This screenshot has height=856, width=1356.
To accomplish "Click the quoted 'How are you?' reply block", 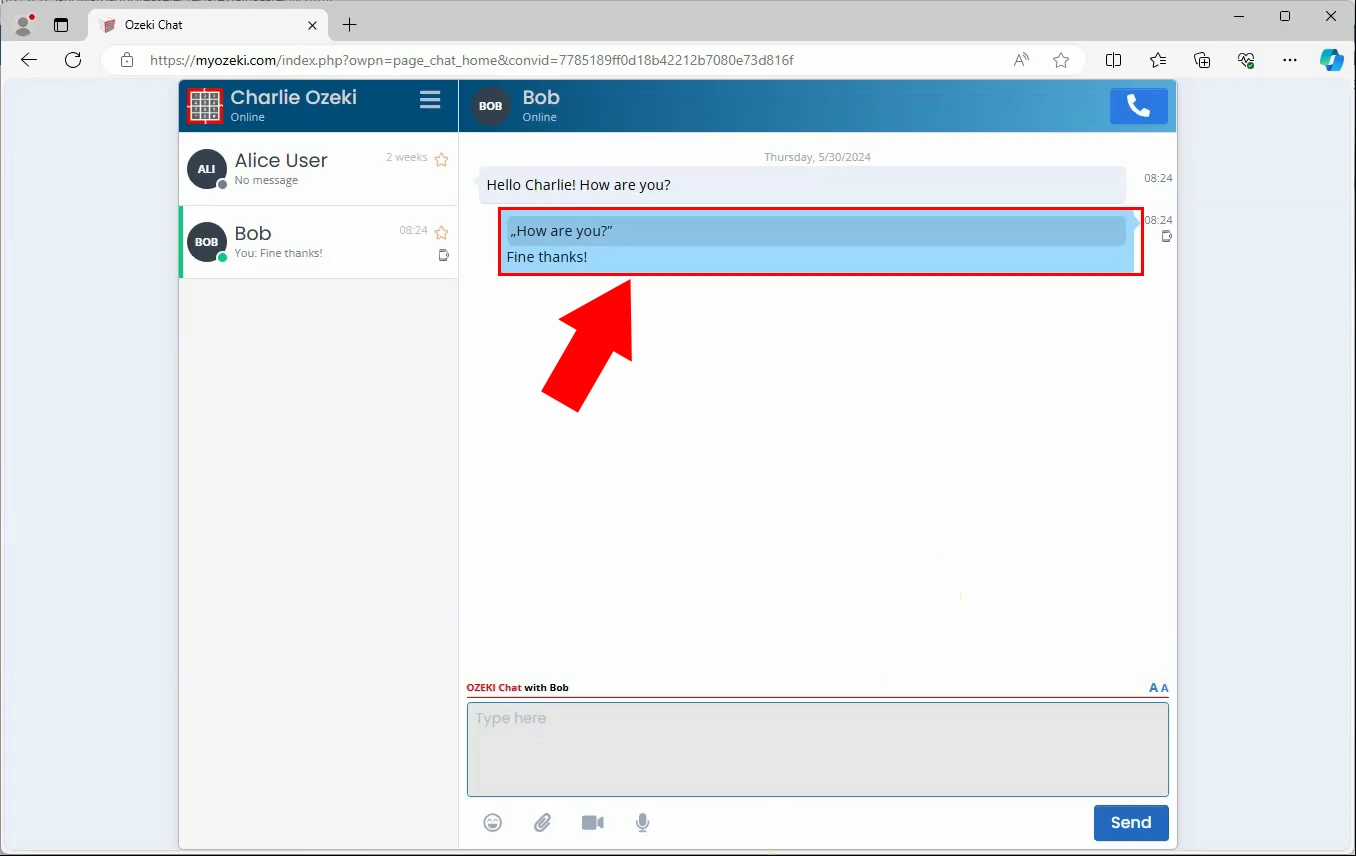I will click(x=816, y=231).
